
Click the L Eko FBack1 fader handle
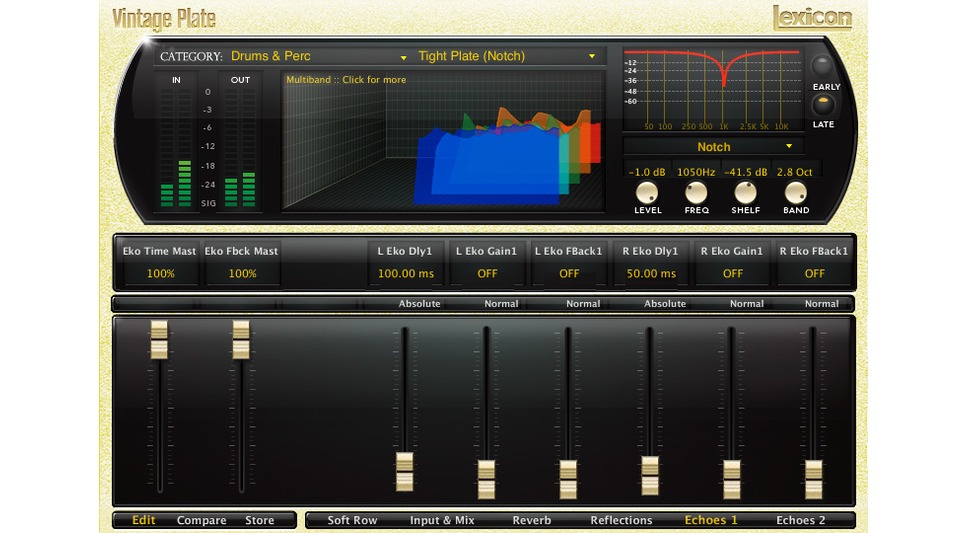[568, 479]
